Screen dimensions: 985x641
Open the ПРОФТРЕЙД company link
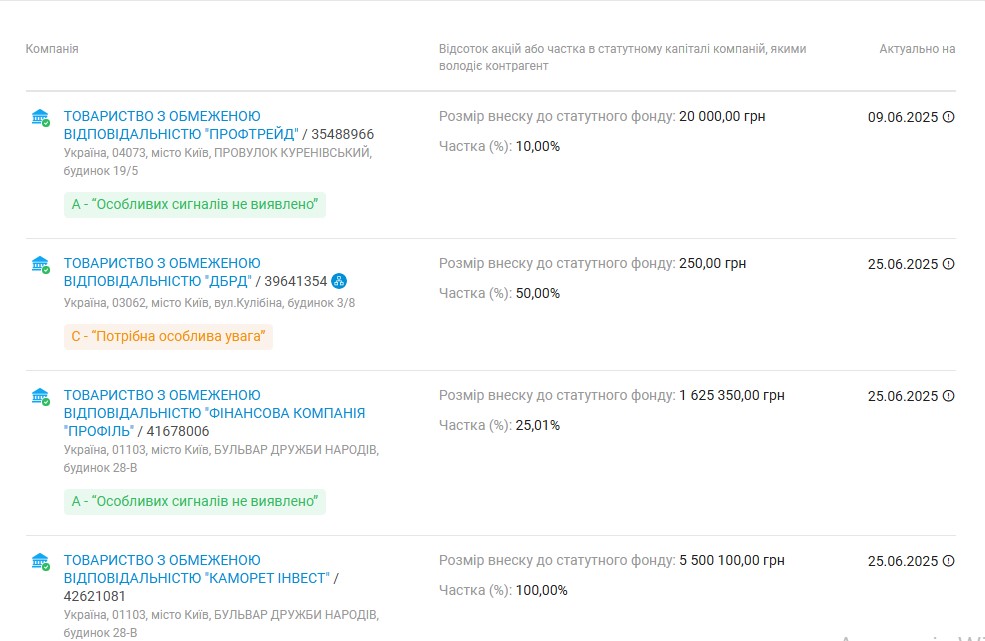[180, 125]
